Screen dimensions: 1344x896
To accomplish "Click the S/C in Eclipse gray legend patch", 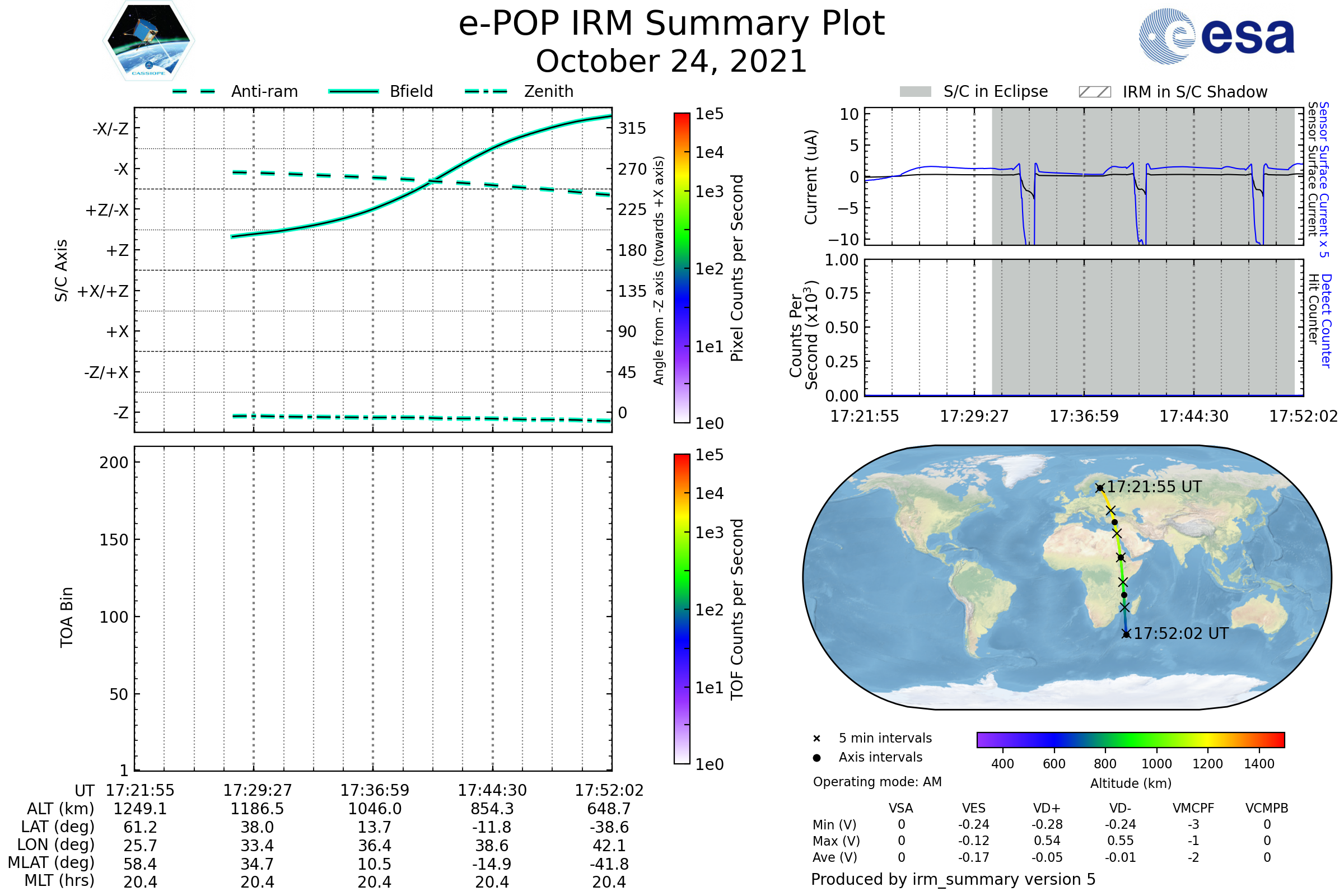I will pyautogui.click(x=916, y=92).
